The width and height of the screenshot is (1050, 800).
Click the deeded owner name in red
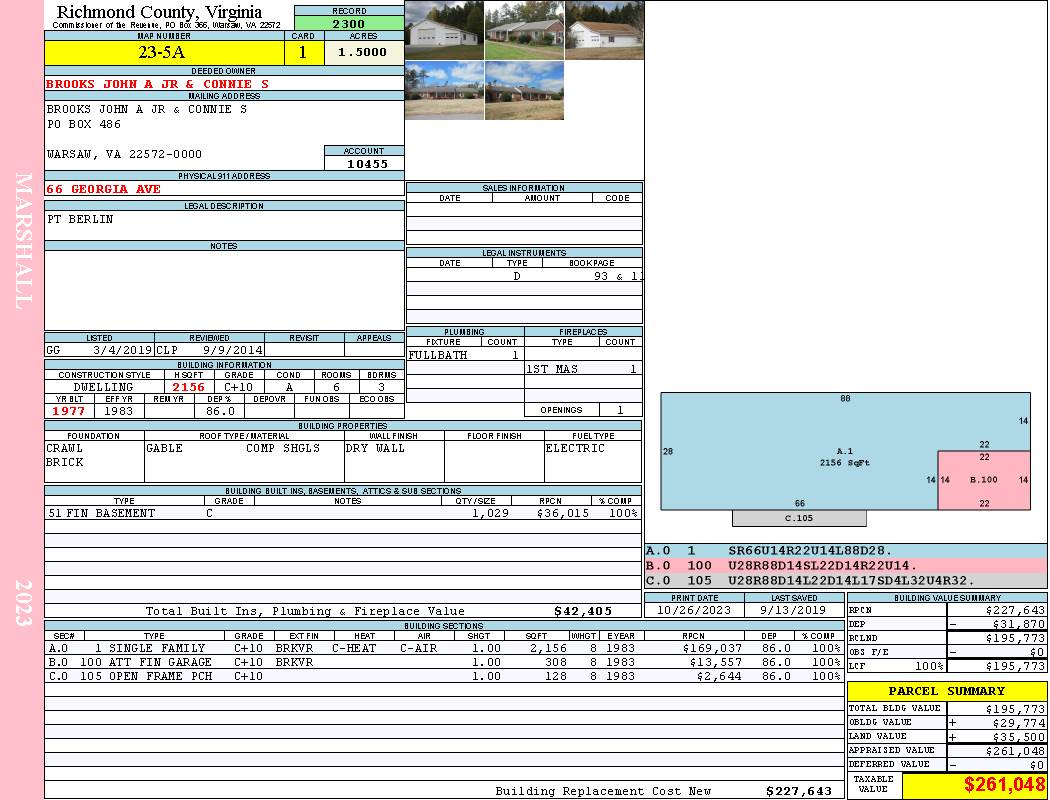tap(157, 85)
